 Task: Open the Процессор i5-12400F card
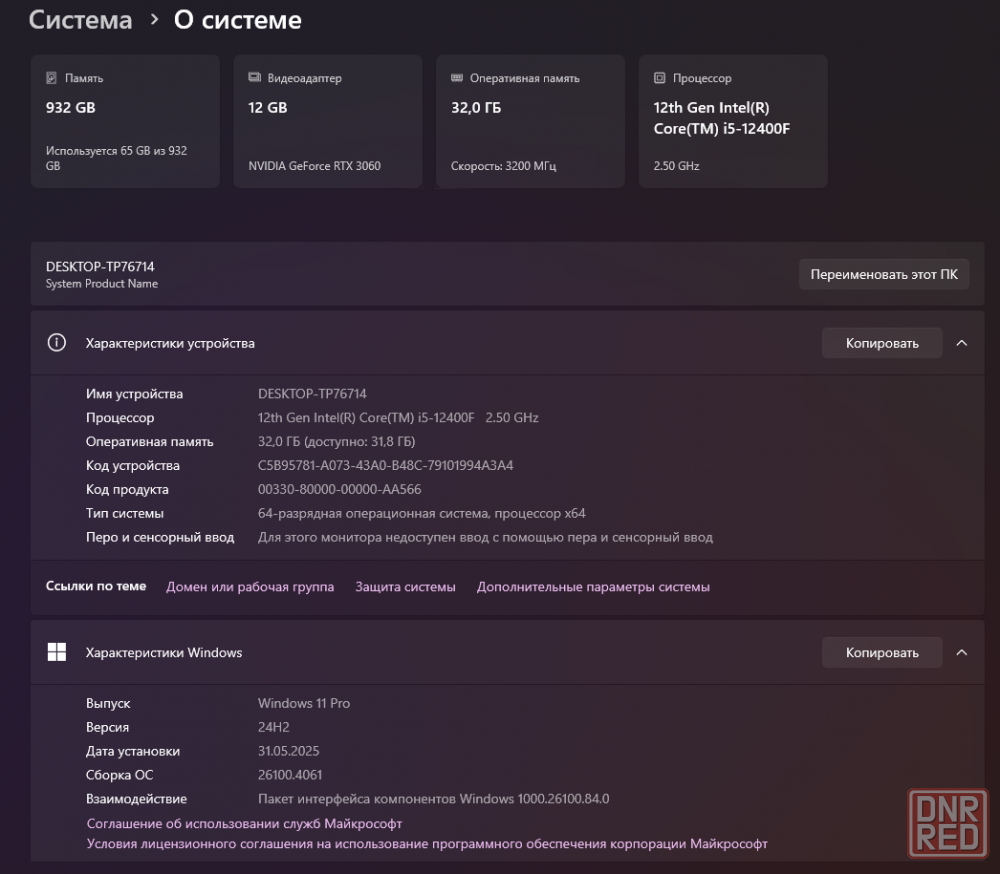[x=733, y=121]
